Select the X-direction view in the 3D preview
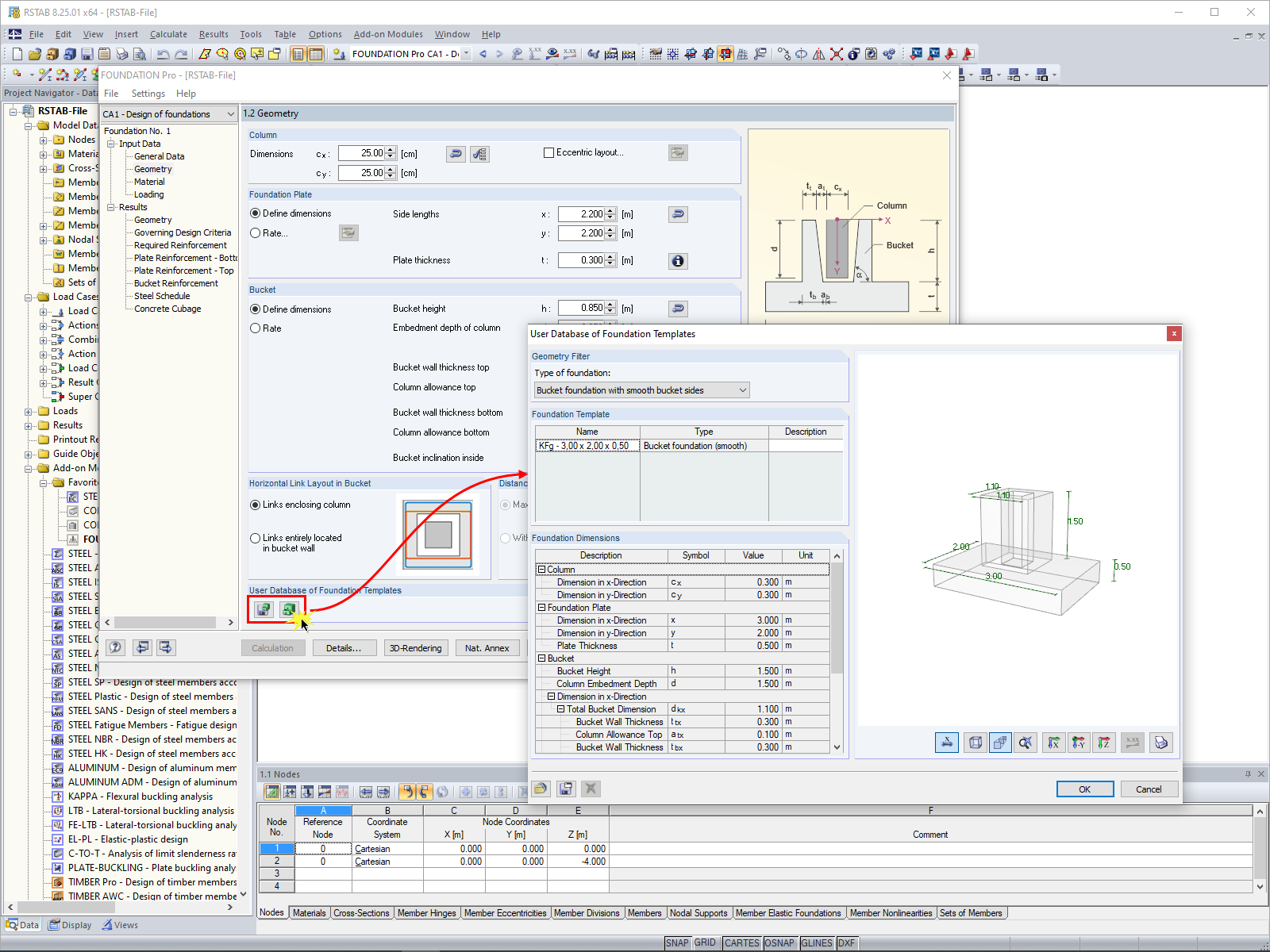 click(1053, 743)
